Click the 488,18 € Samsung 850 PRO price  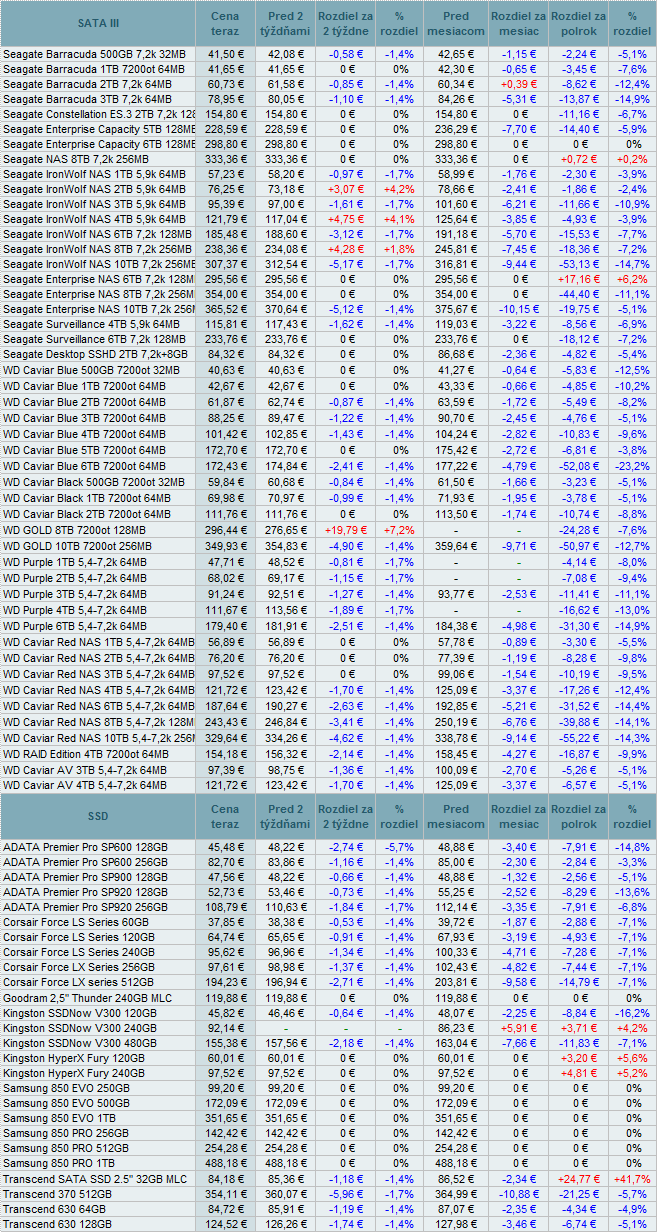(x=225, y=1162)
